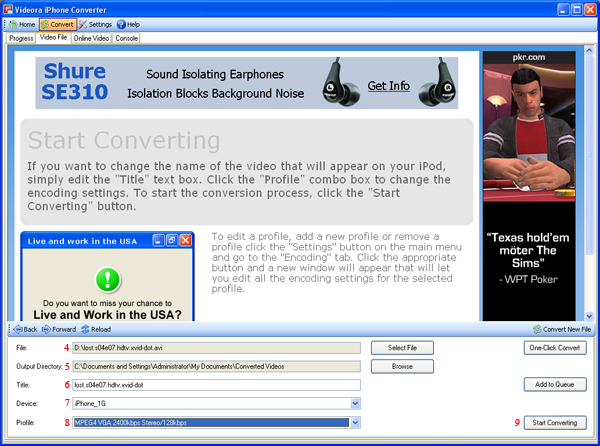Click the scrollbar down arrow
This screenshot has height=446, width=600.
click(x=589, y=316)
